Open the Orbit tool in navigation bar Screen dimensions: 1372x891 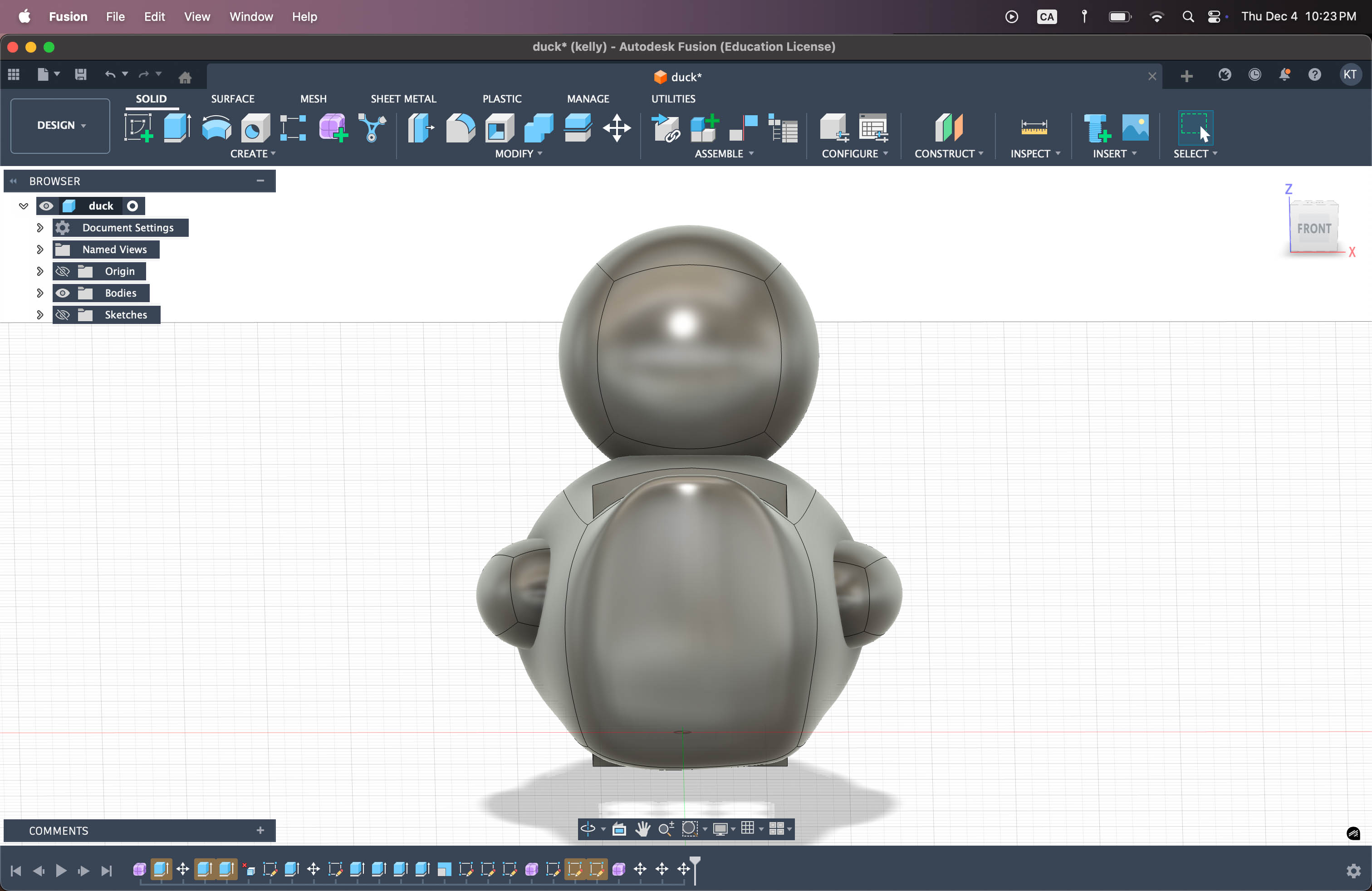(588, 829)
